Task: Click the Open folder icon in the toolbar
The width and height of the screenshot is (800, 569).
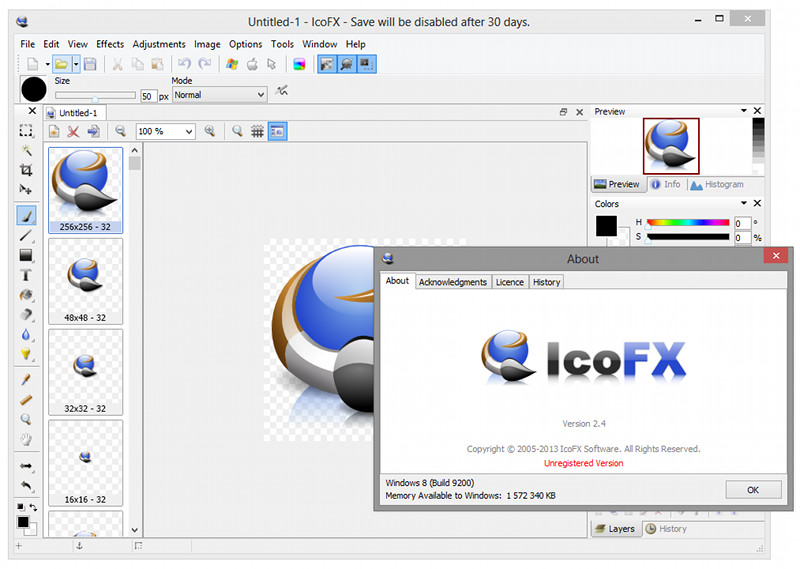Action: pos(61,64)
